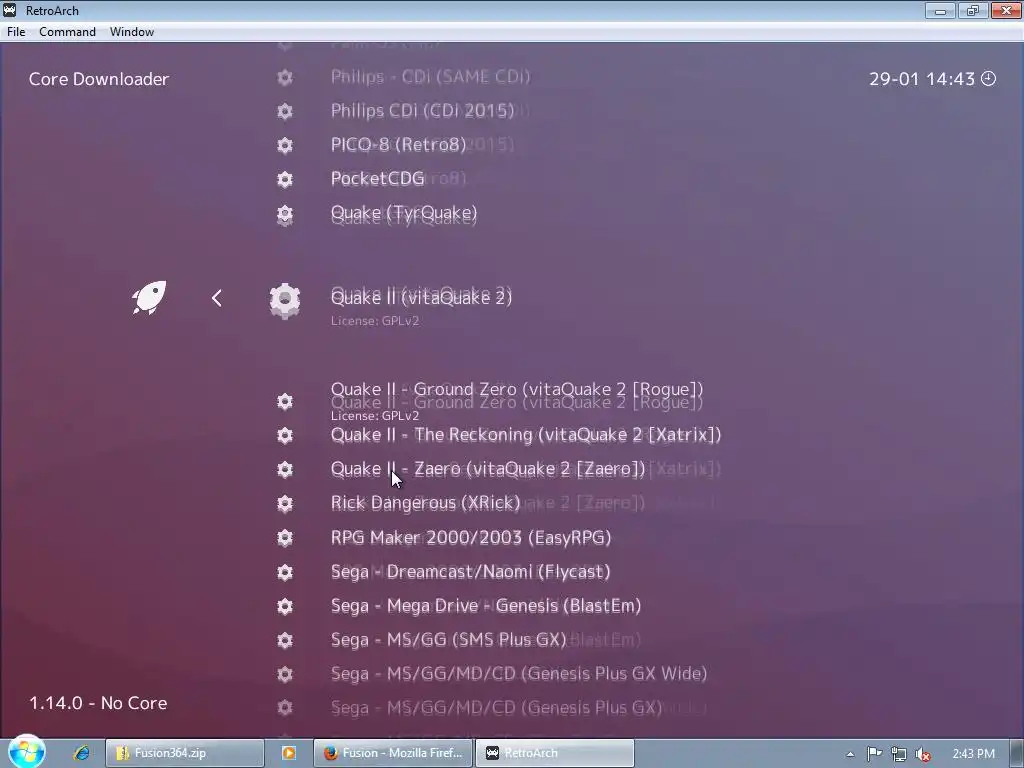Open the File menu

tap(16, 31)
